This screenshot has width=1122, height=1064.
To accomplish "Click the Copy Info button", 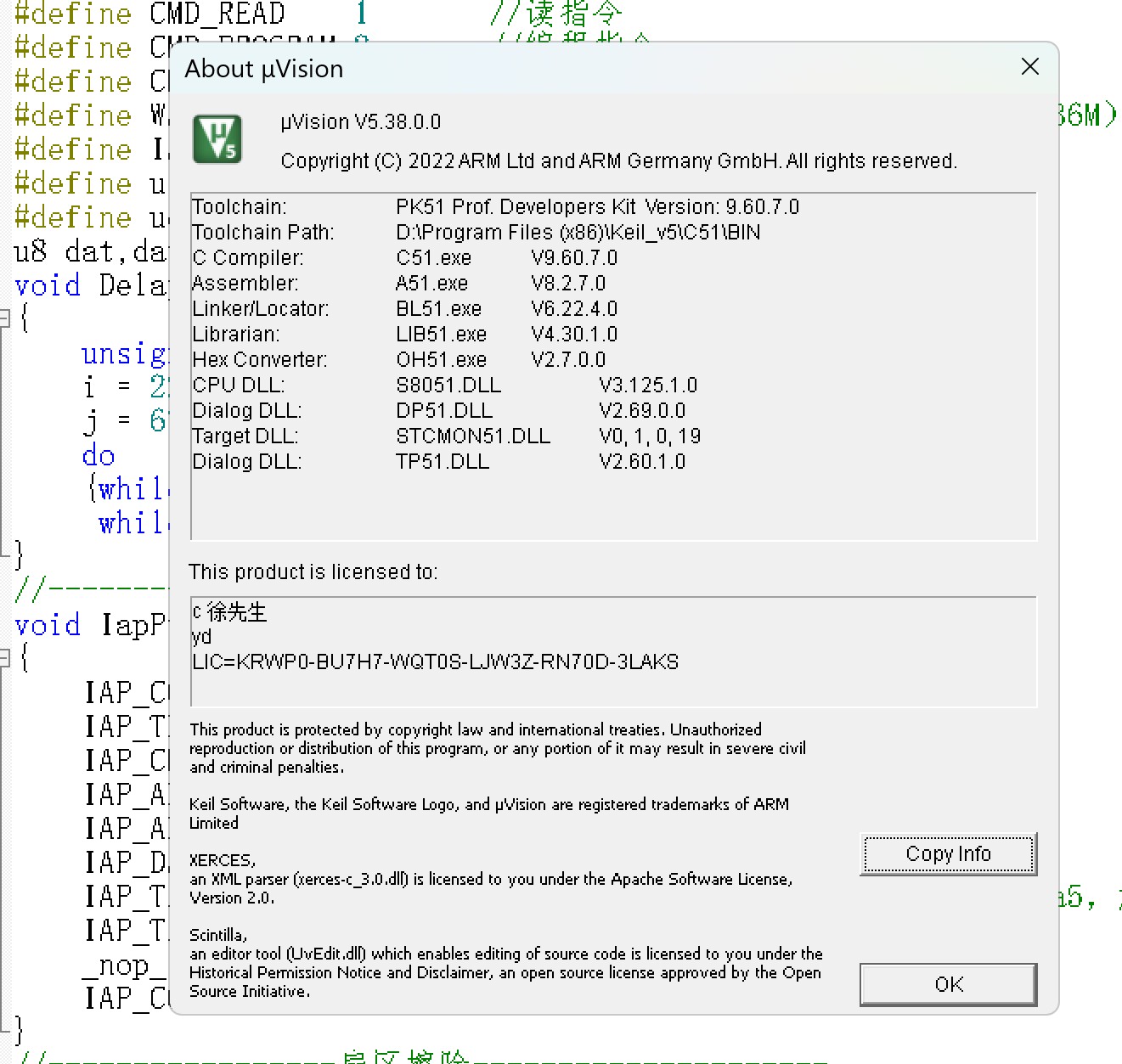I will [x=948, y=853].
